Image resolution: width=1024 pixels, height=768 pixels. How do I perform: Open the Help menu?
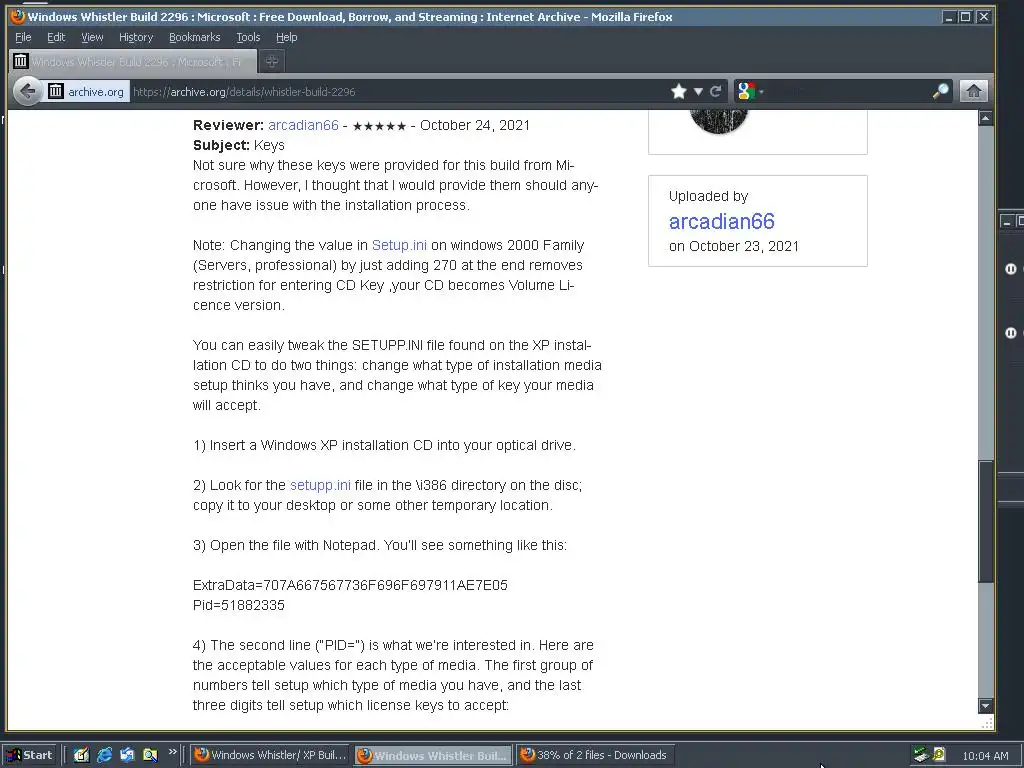click(286, 37)
